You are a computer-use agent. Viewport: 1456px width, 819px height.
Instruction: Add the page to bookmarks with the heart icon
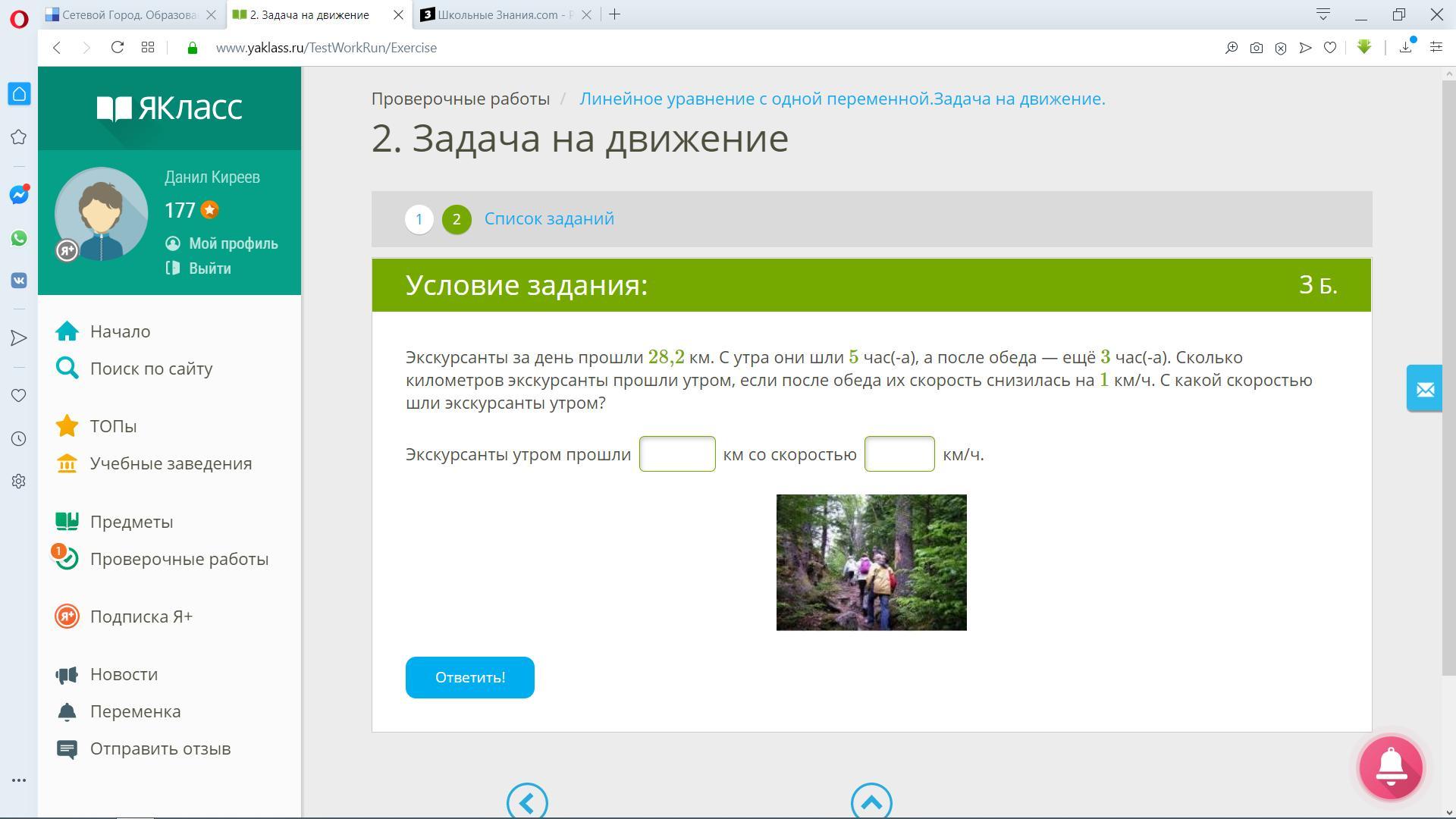[x=1329, y=48]
